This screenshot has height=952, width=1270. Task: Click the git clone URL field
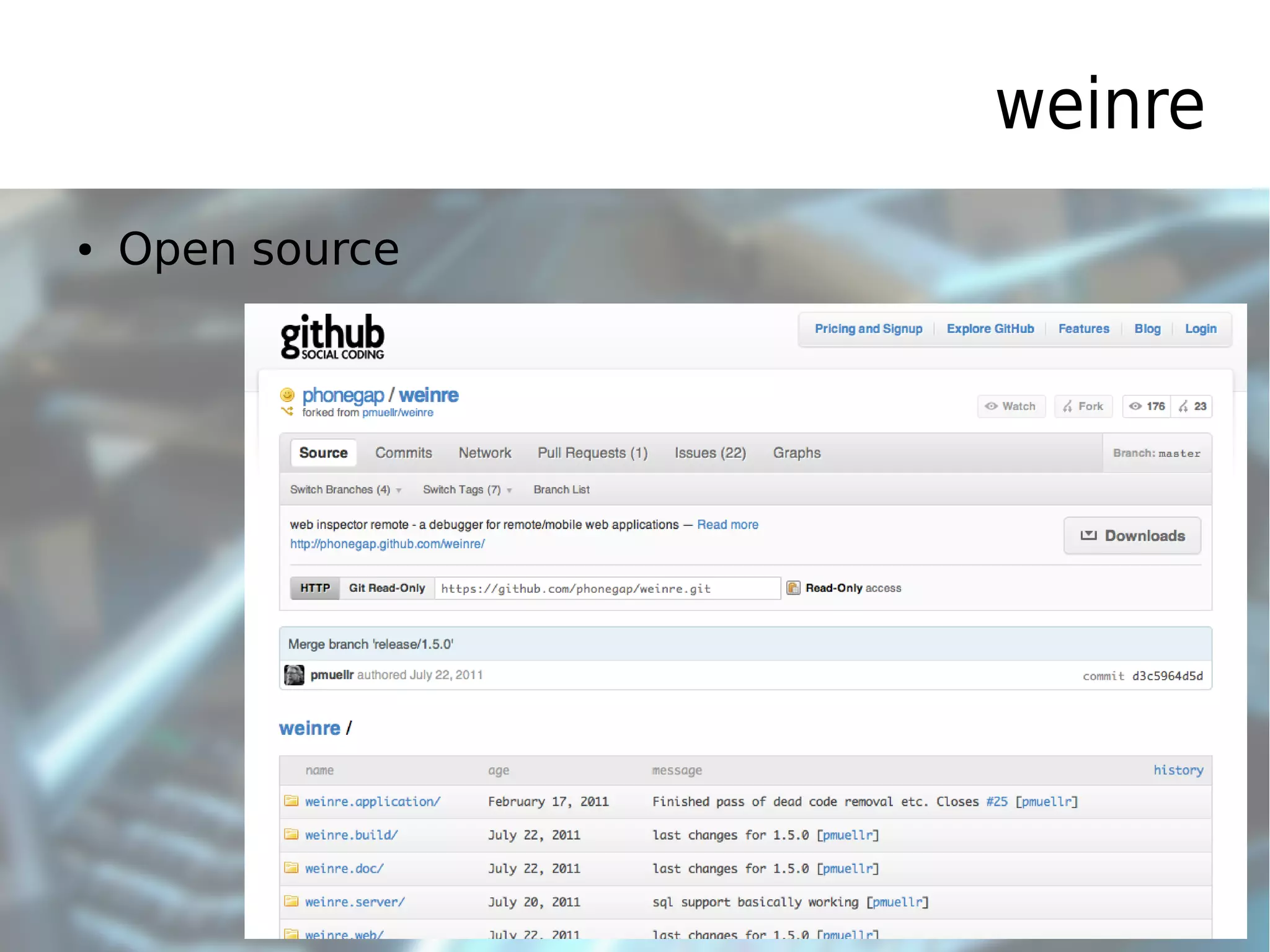pyautogui.click(x=608, y=588)
